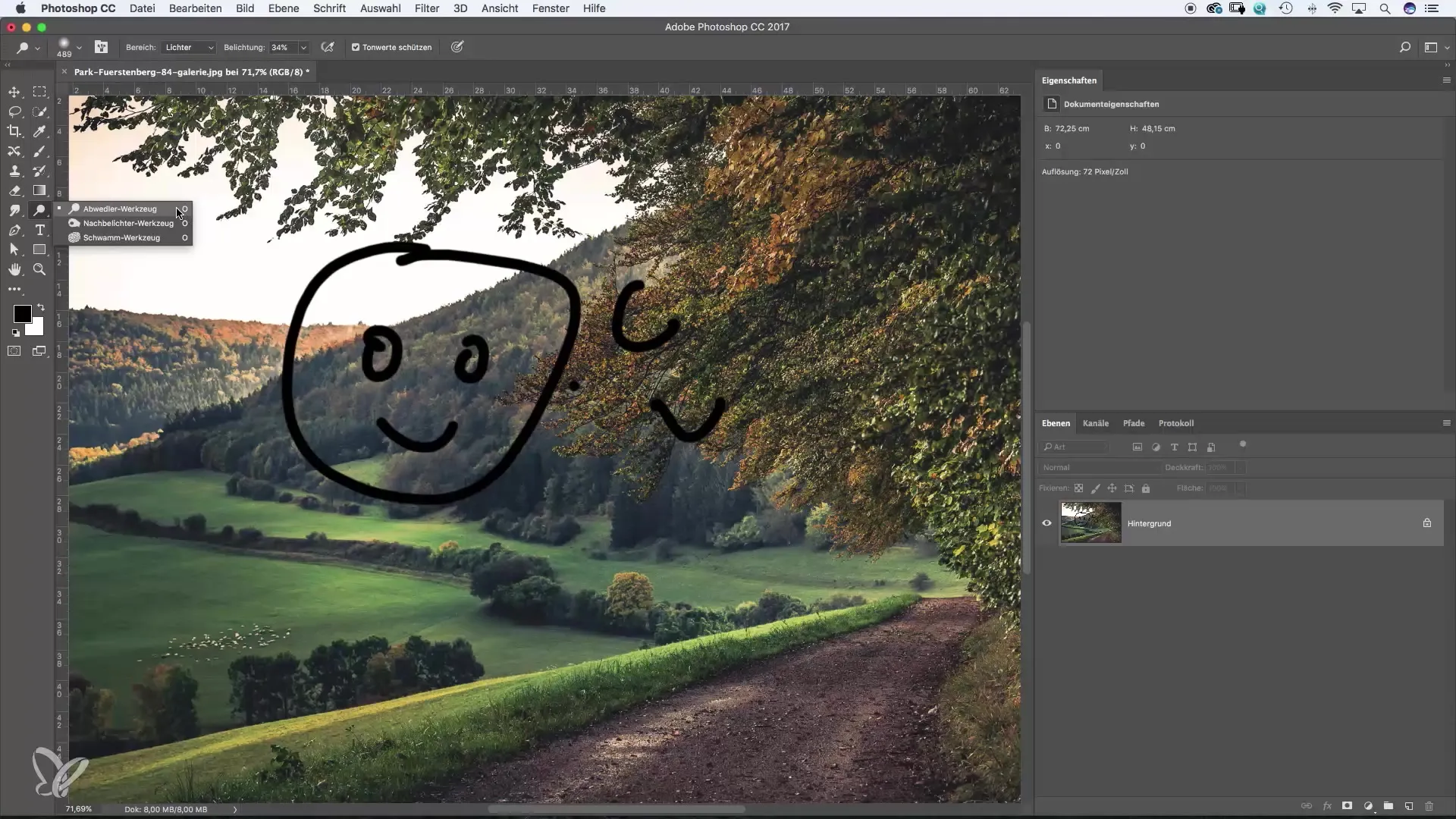
Task: Toggle pressure-for-size tablet icon
Action: (x=457, y=47)
